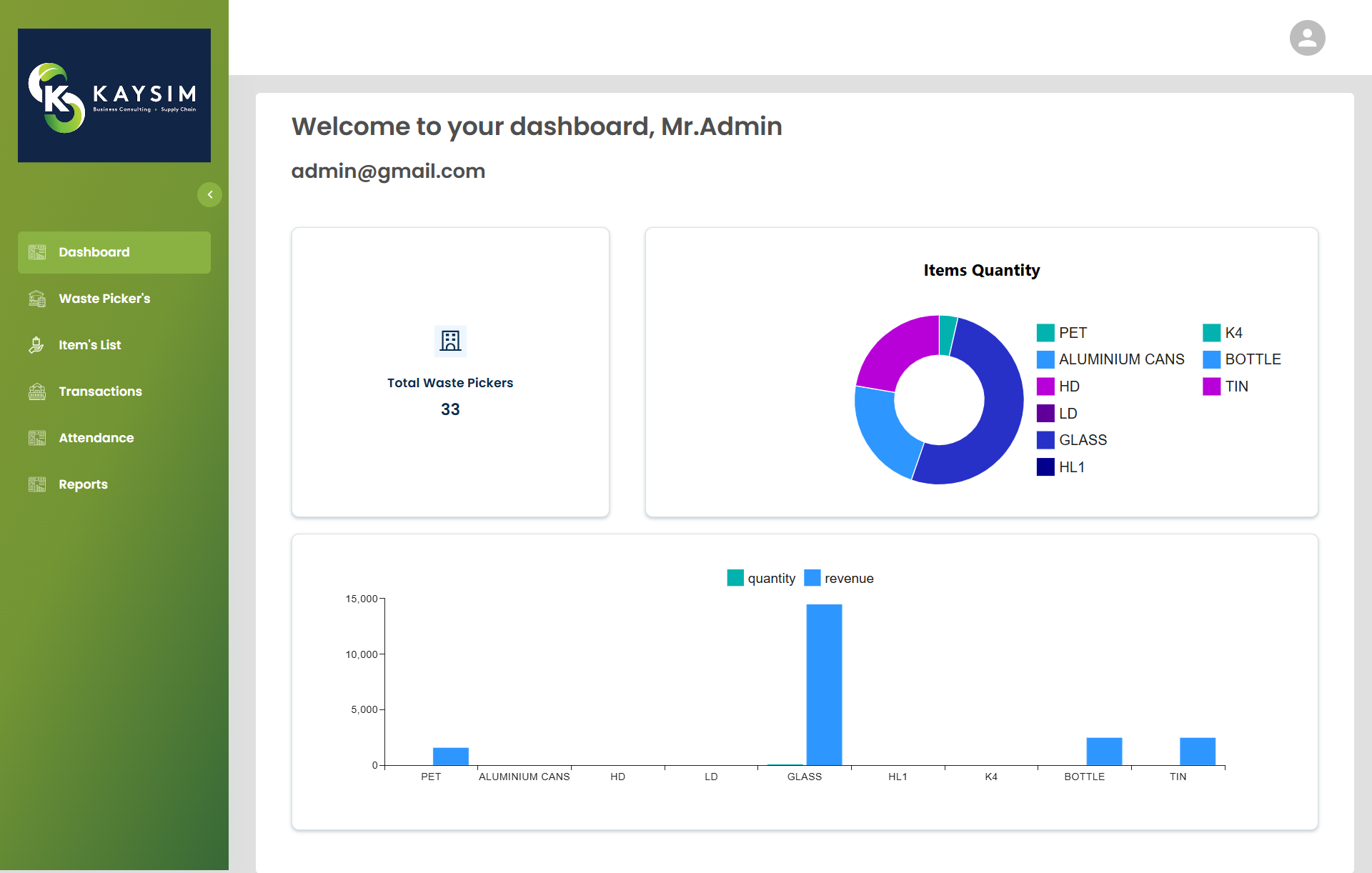Click the Item's List hand icon

[37, 345]
